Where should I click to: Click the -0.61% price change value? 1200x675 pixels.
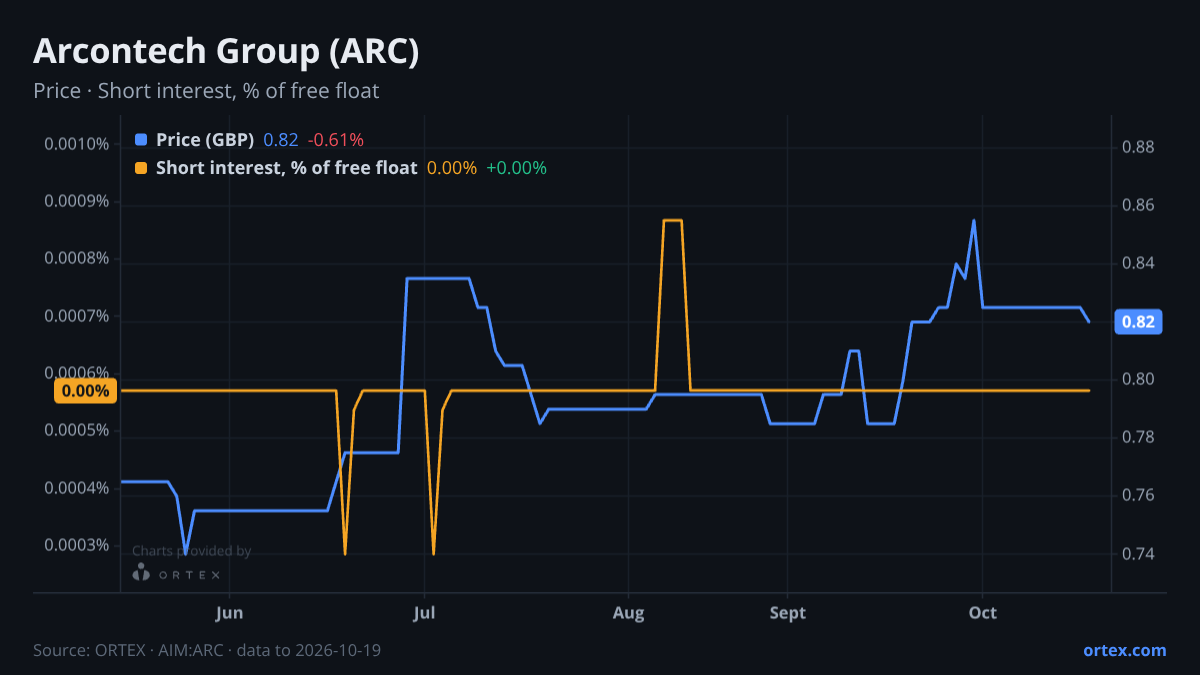pos(335,140)
